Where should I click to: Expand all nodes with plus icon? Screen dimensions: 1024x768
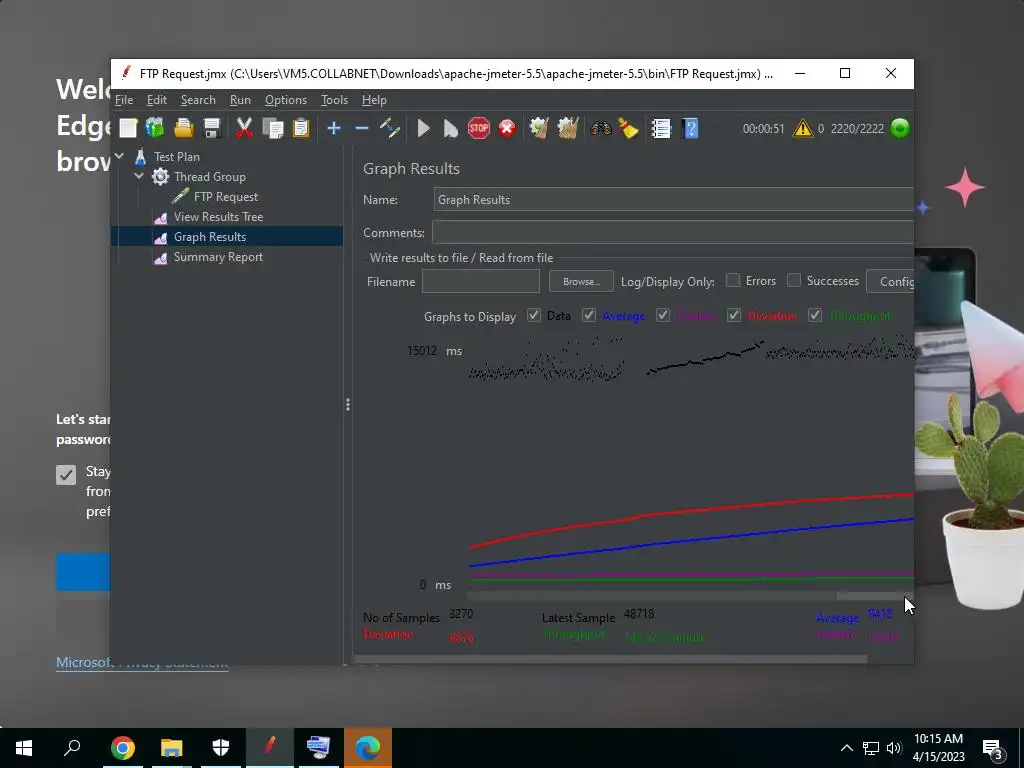[334, 128]
